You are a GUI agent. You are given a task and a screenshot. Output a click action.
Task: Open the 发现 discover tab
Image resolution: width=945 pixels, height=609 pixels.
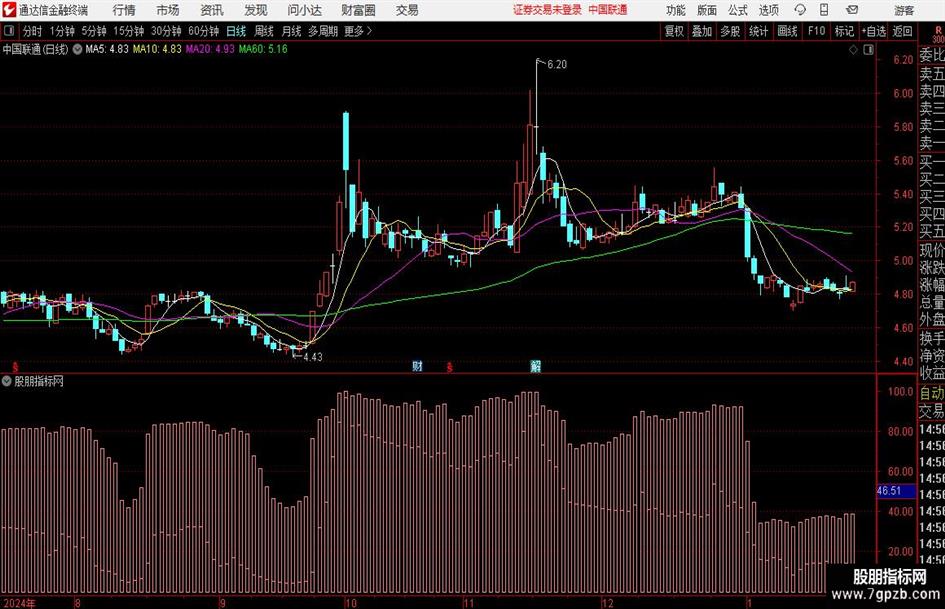[256, 10]
